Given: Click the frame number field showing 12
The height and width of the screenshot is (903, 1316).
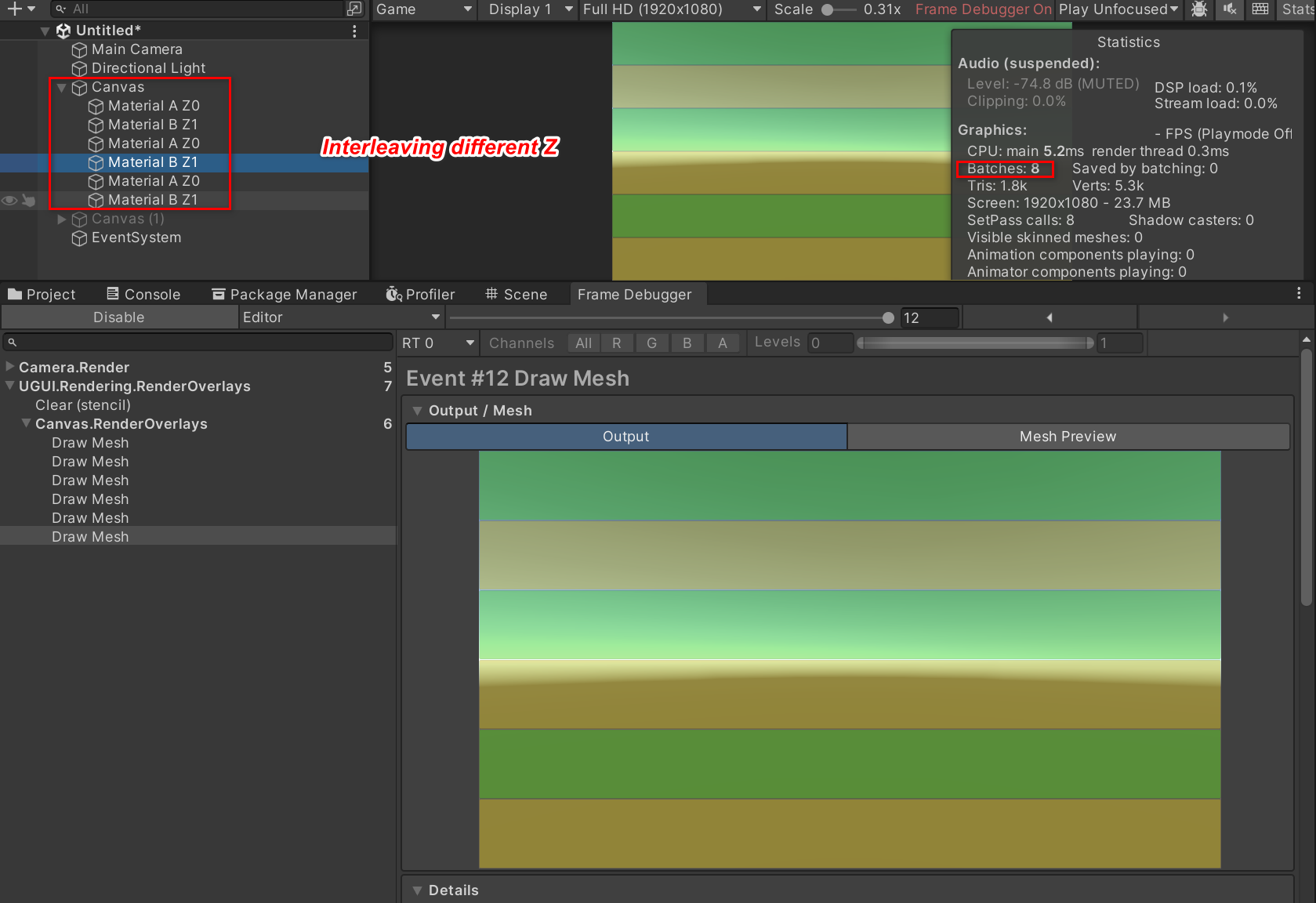Looking at the screenshot, I should [x=930, y=317].
